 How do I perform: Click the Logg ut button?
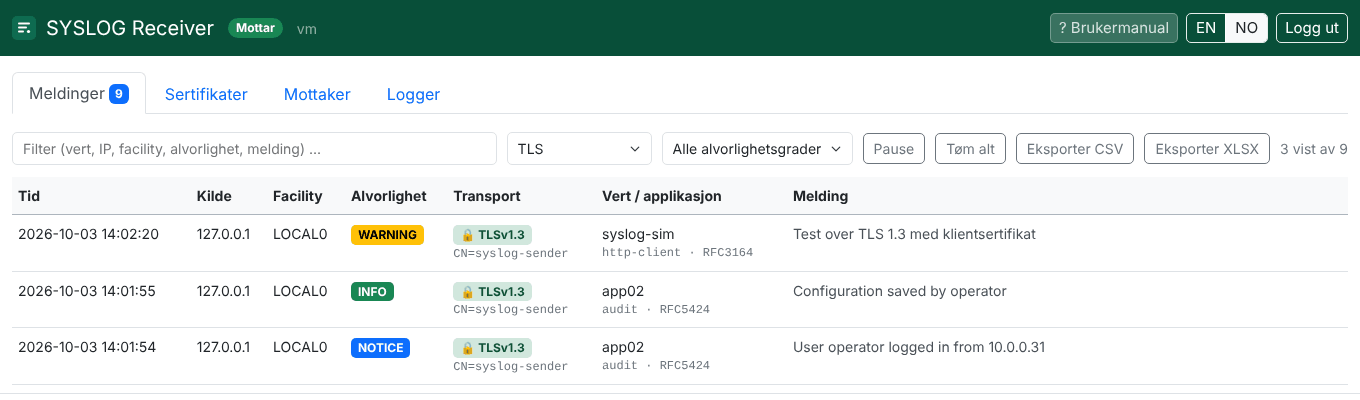pos(1312,28)
